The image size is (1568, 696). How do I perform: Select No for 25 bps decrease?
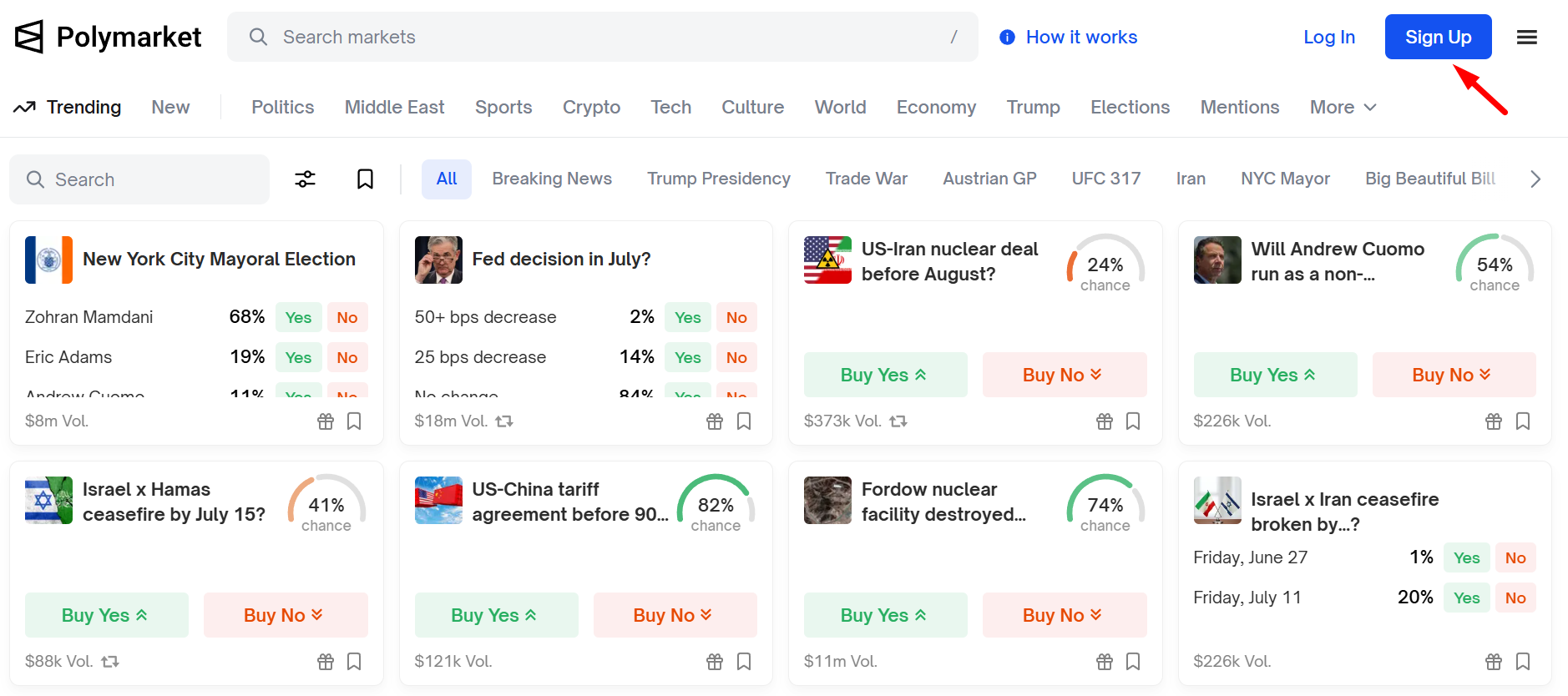736,357
